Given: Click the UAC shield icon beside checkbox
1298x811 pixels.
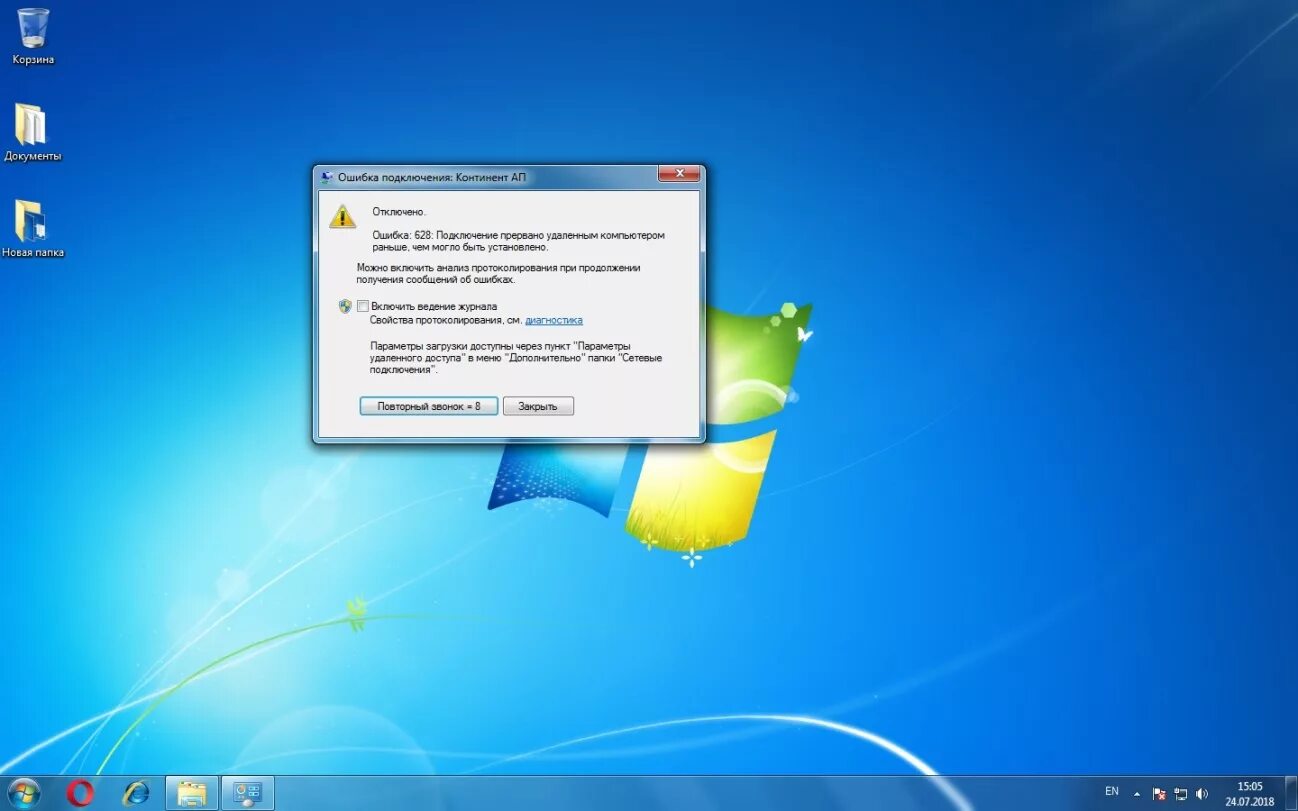Looking at the screenshot, I should (x=345, y=306).
